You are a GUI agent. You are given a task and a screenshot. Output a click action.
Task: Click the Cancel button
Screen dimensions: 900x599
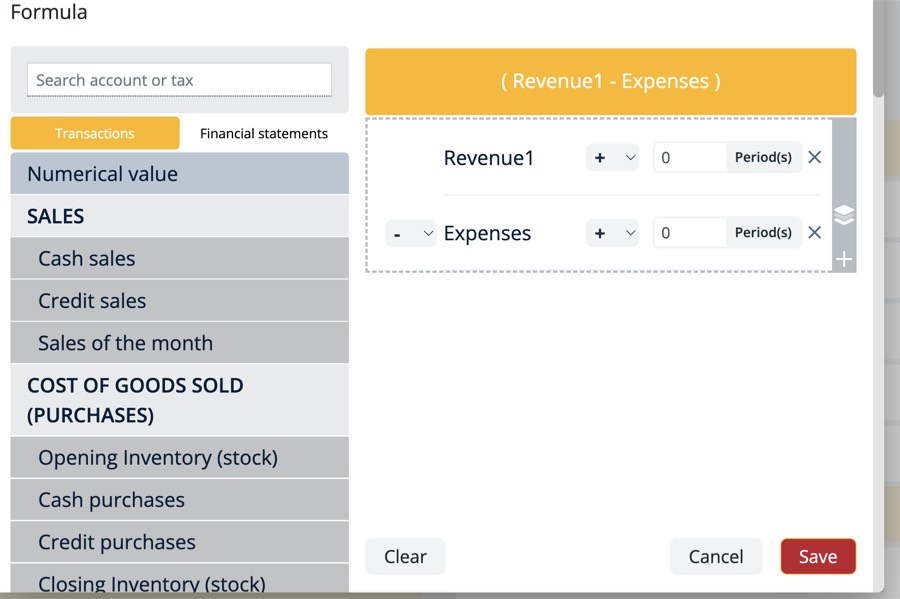point(716,556)
